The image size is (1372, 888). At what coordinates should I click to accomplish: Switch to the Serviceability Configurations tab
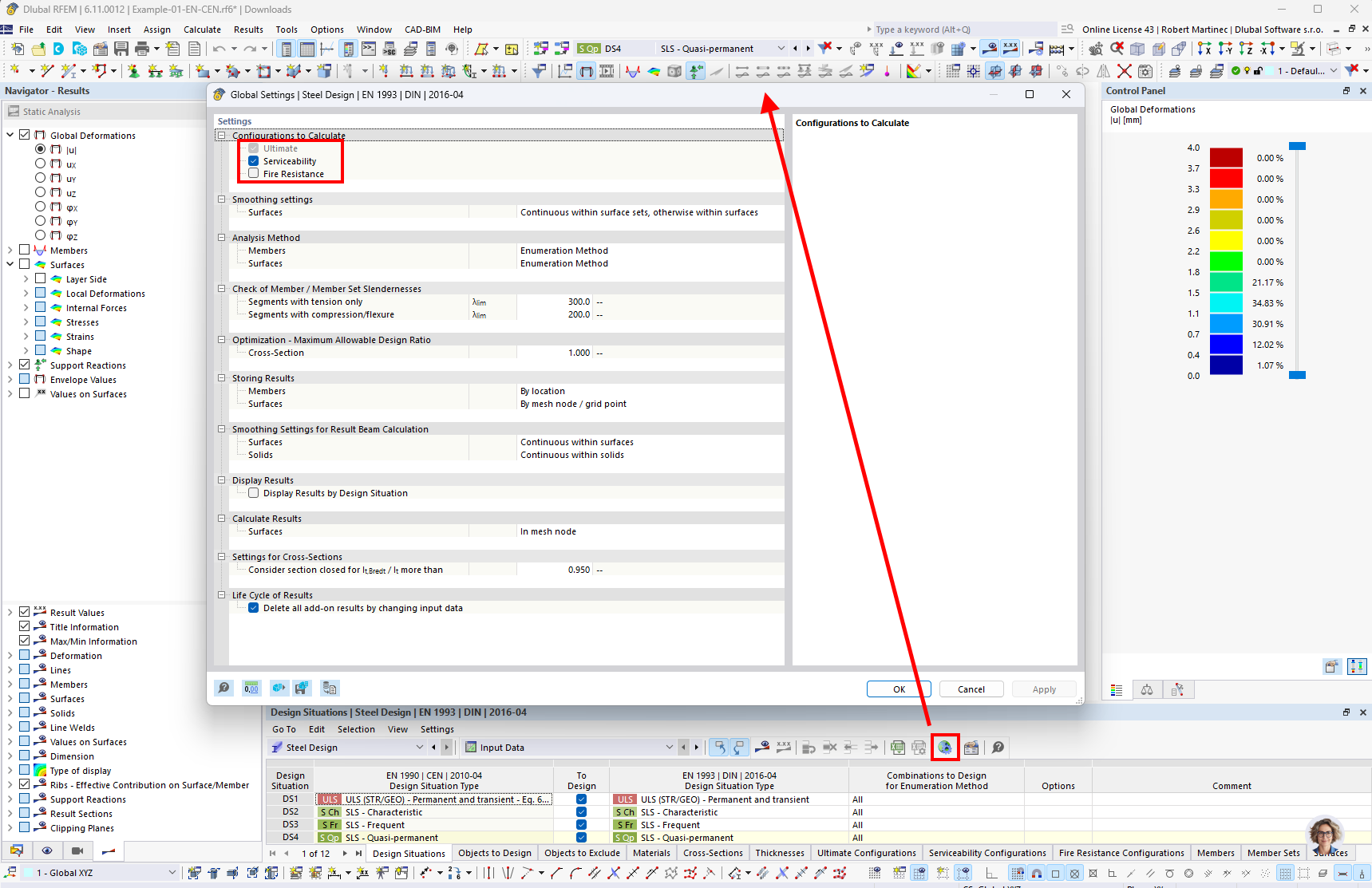987,853
